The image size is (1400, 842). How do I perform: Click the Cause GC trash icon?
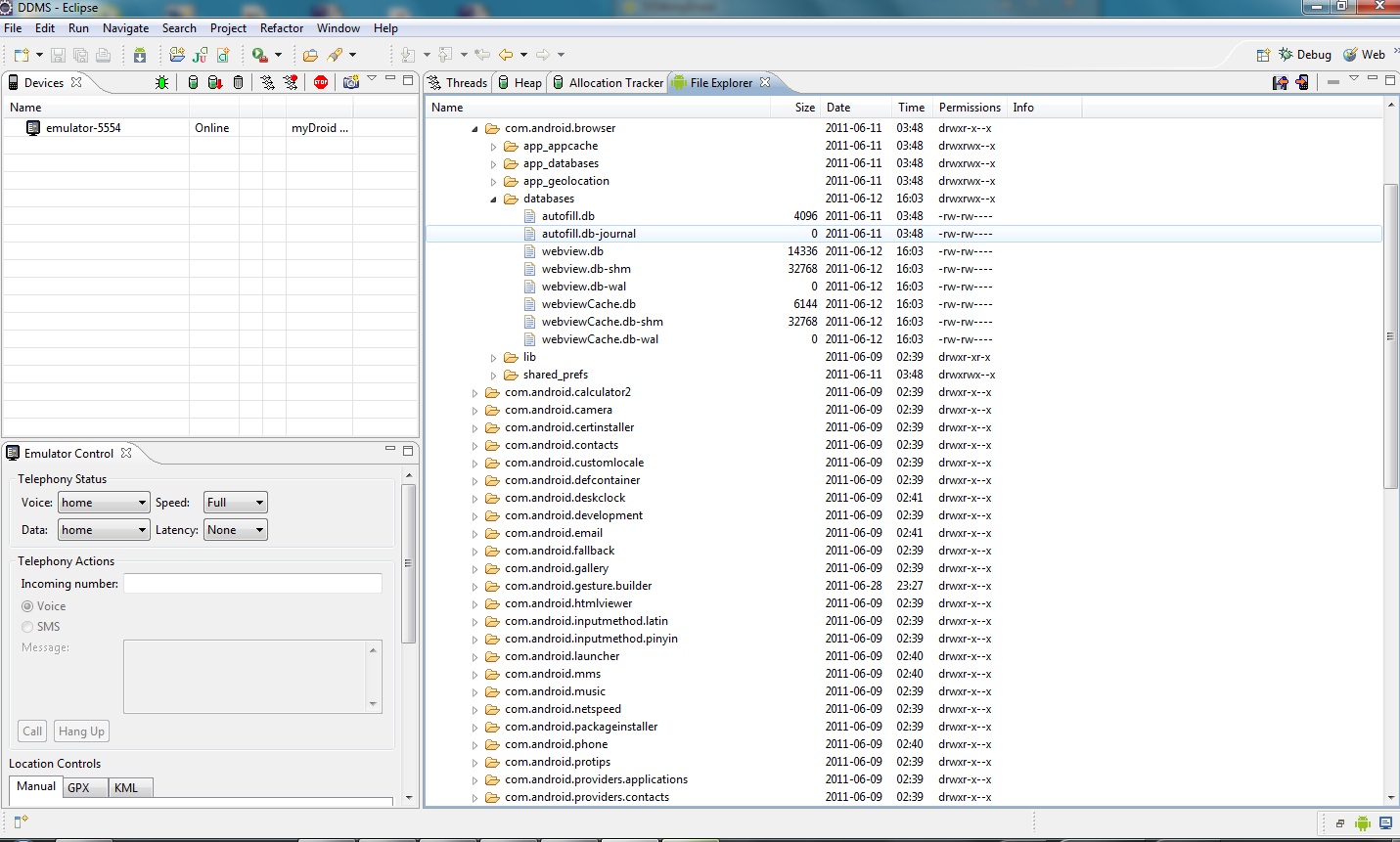click(238, 83)
